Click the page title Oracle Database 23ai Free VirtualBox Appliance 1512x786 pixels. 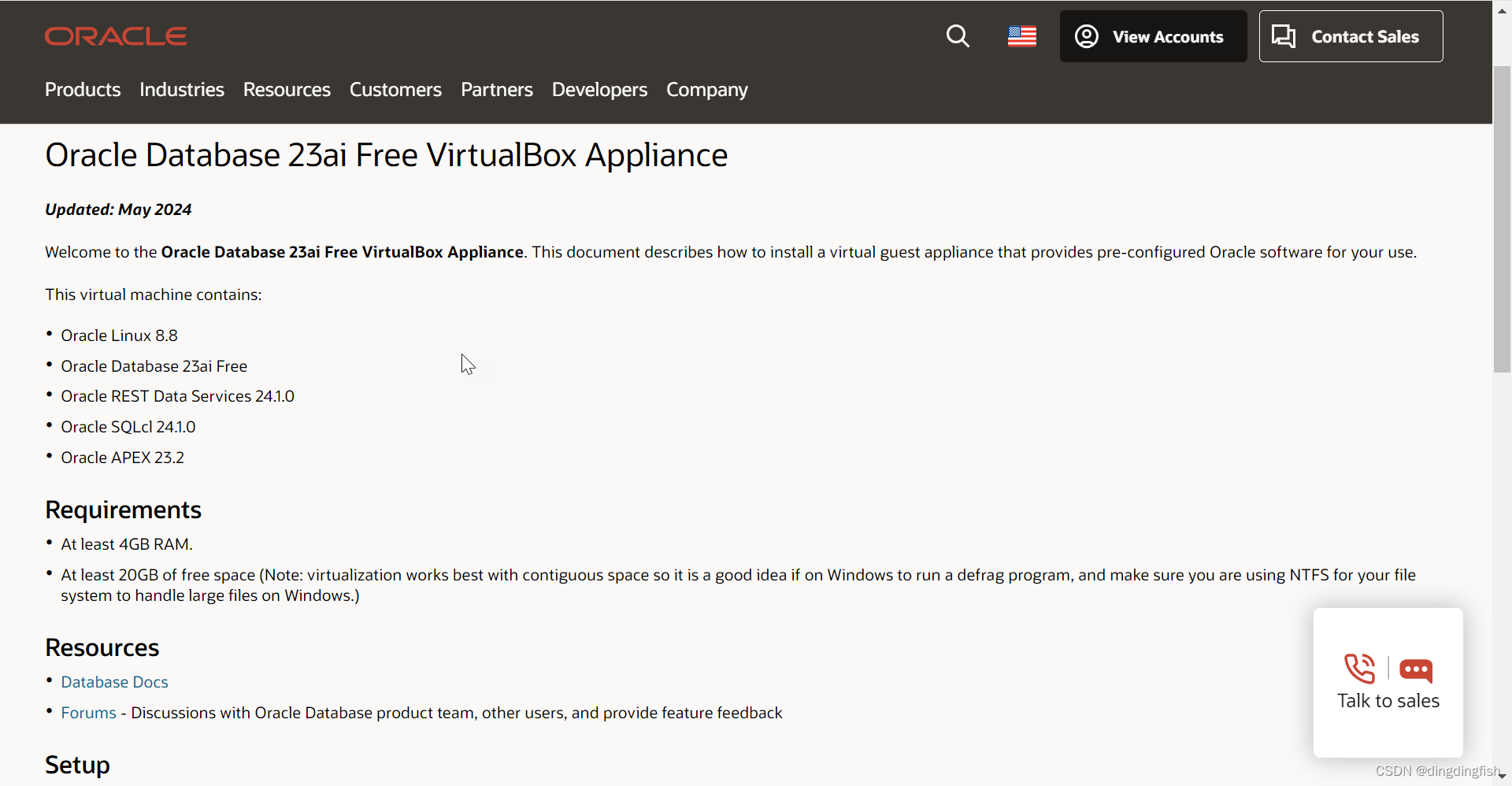click(x=386, y=155)
